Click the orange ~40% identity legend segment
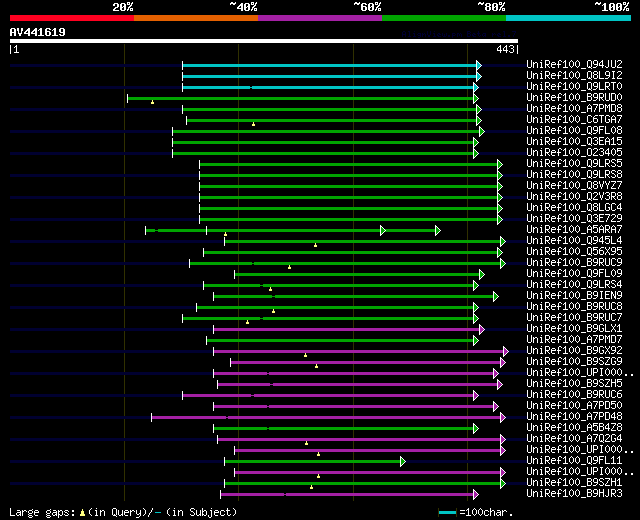This screenshot has width=640, height=520. coord(196,18)
